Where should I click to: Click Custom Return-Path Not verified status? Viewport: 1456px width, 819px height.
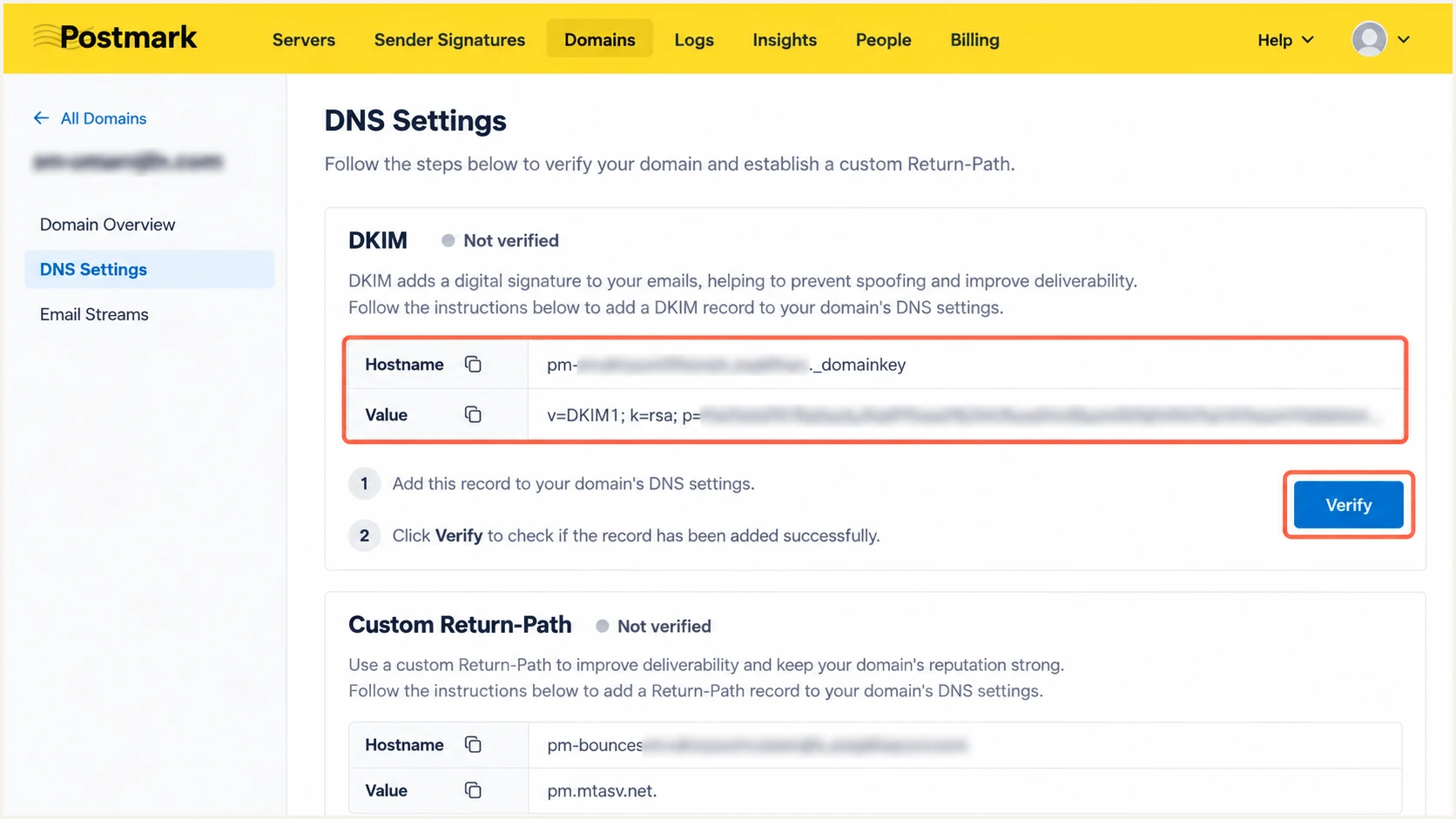[654, 626]
